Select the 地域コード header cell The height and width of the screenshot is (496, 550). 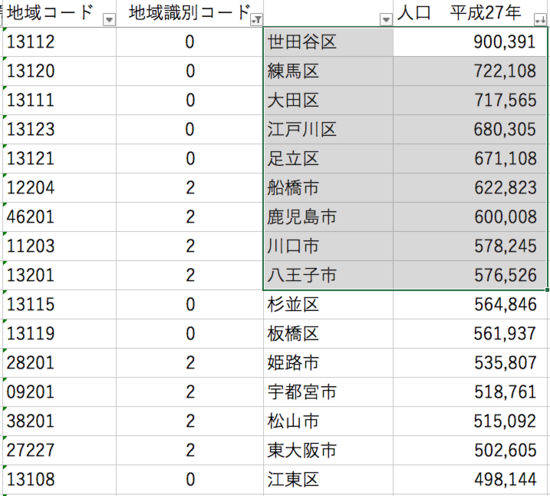pos(59,13)
